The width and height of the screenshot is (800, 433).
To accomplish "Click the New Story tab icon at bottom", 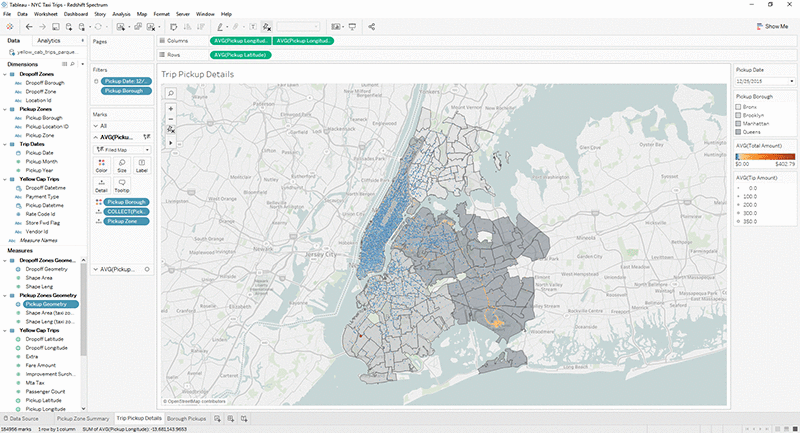I will pos(244,418).
